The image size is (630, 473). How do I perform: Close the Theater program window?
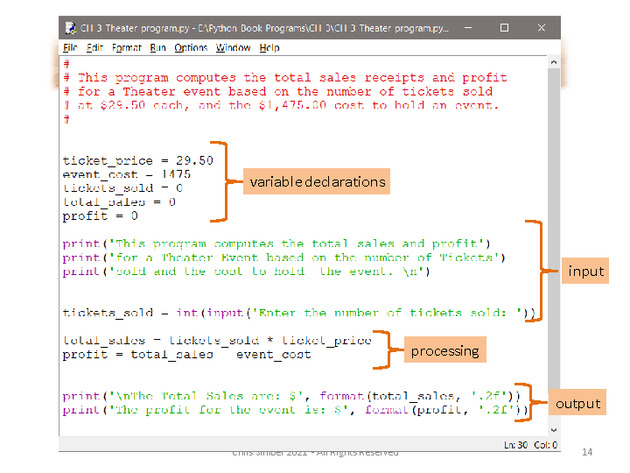click(x=541, y=28)
